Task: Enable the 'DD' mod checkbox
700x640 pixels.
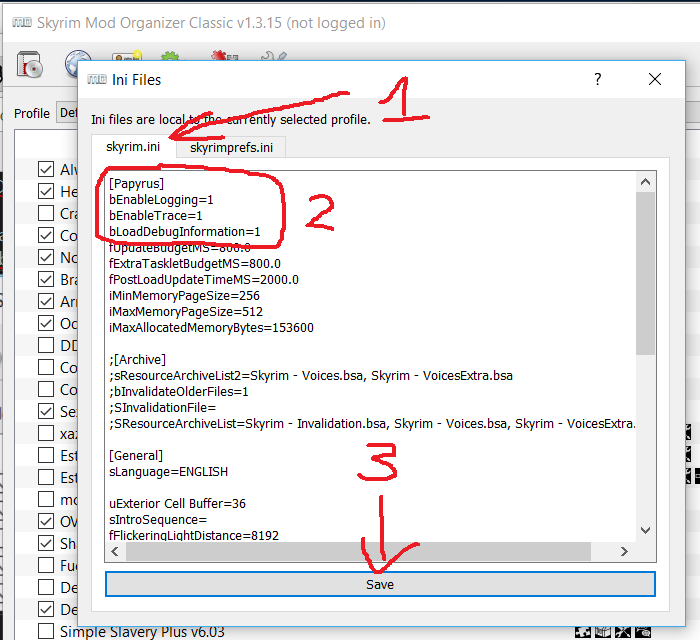Action: click(46, 345)
